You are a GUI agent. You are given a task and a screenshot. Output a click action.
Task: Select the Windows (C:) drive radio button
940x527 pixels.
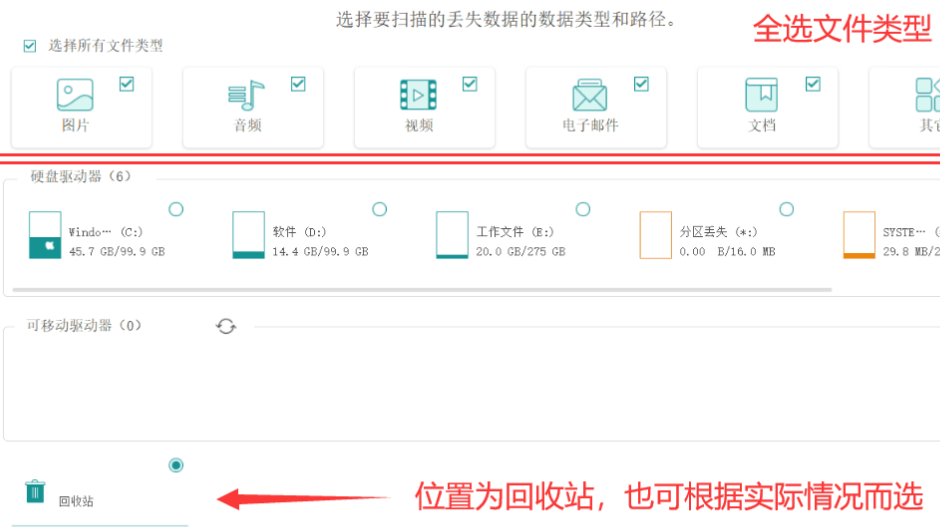[176, 209]
